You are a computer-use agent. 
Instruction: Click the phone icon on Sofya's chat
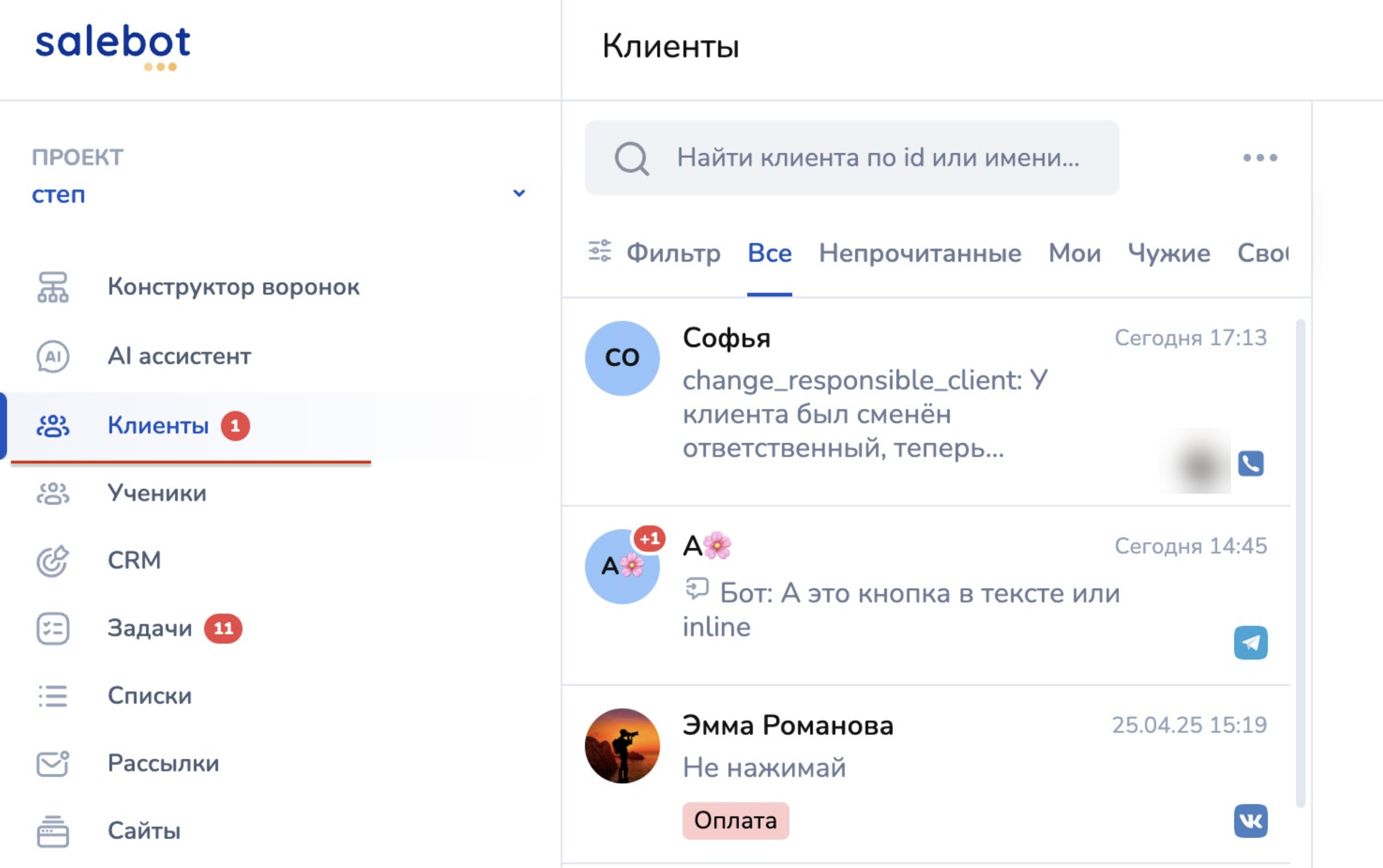click(1250, 464)
